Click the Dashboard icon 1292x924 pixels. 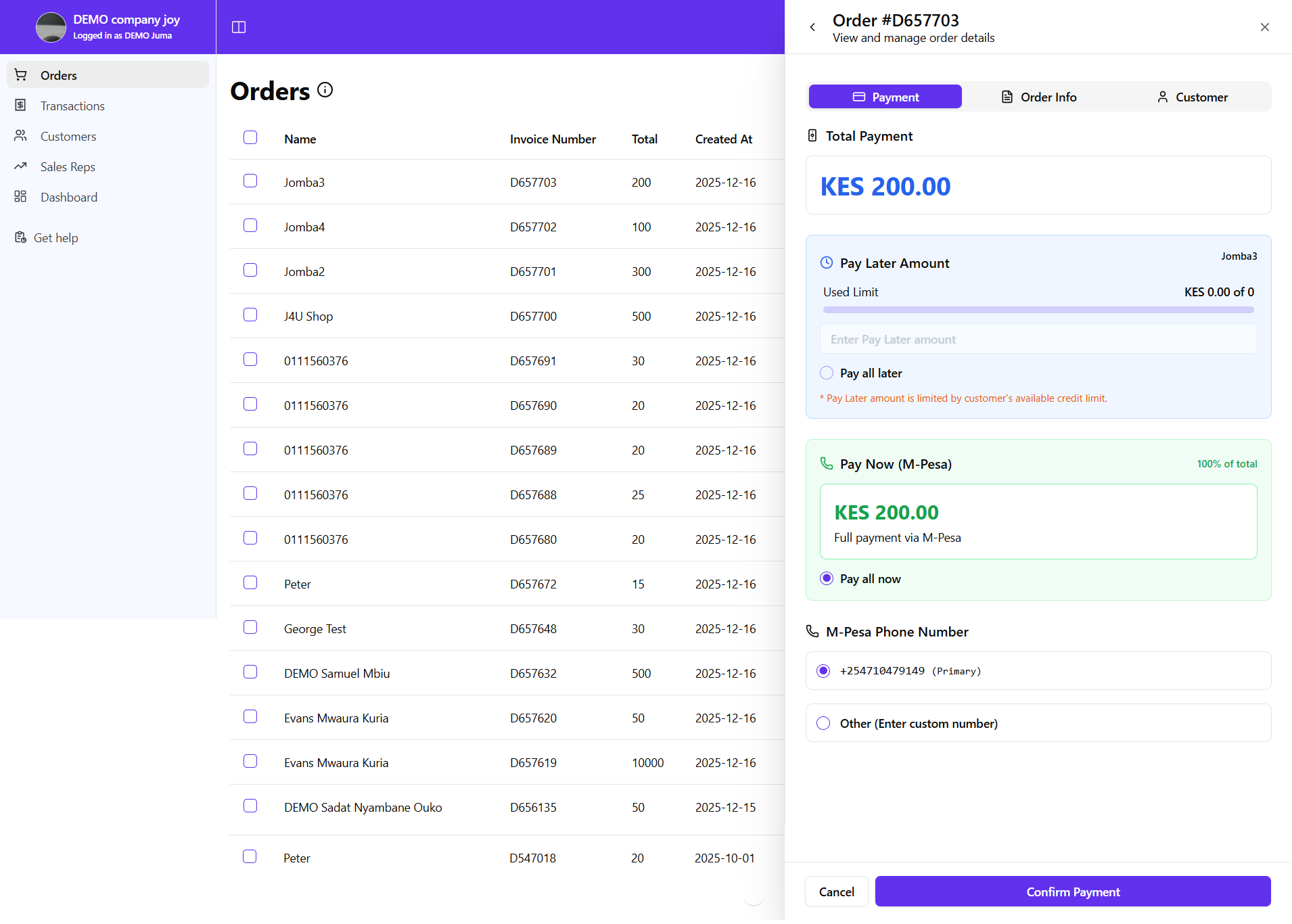coord(20,197)
